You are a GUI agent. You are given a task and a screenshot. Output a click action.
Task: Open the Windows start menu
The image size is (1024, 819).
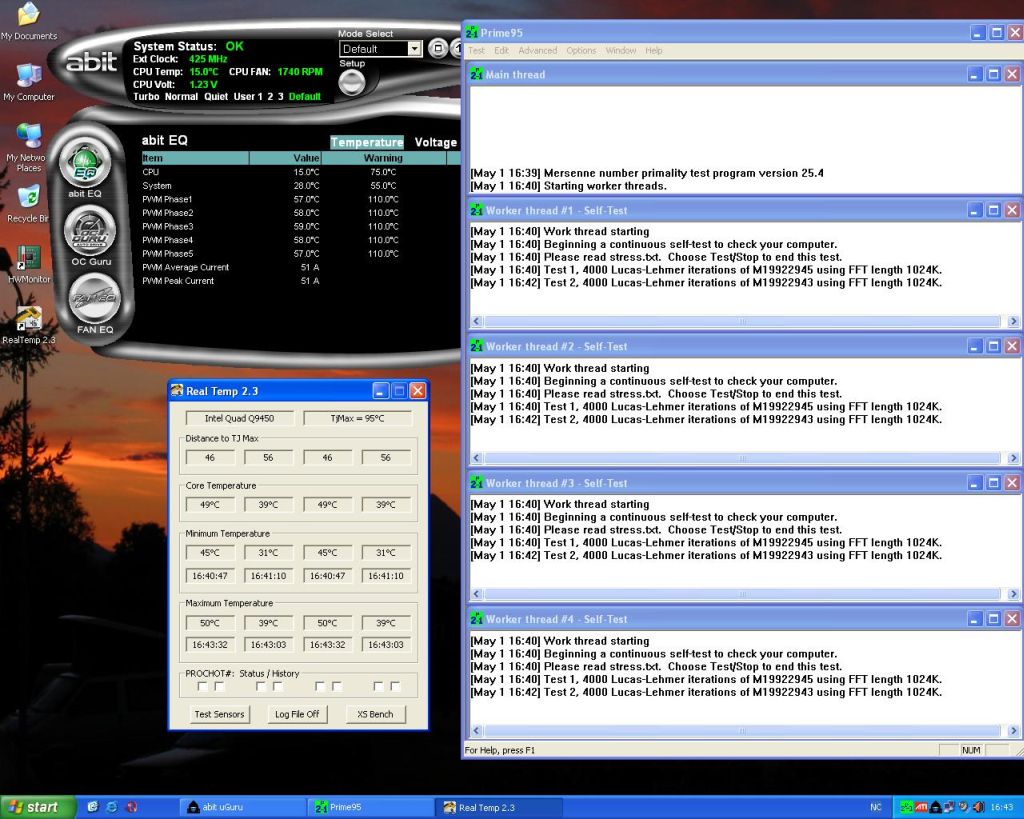pyautogui.click(x=38, y=807)
